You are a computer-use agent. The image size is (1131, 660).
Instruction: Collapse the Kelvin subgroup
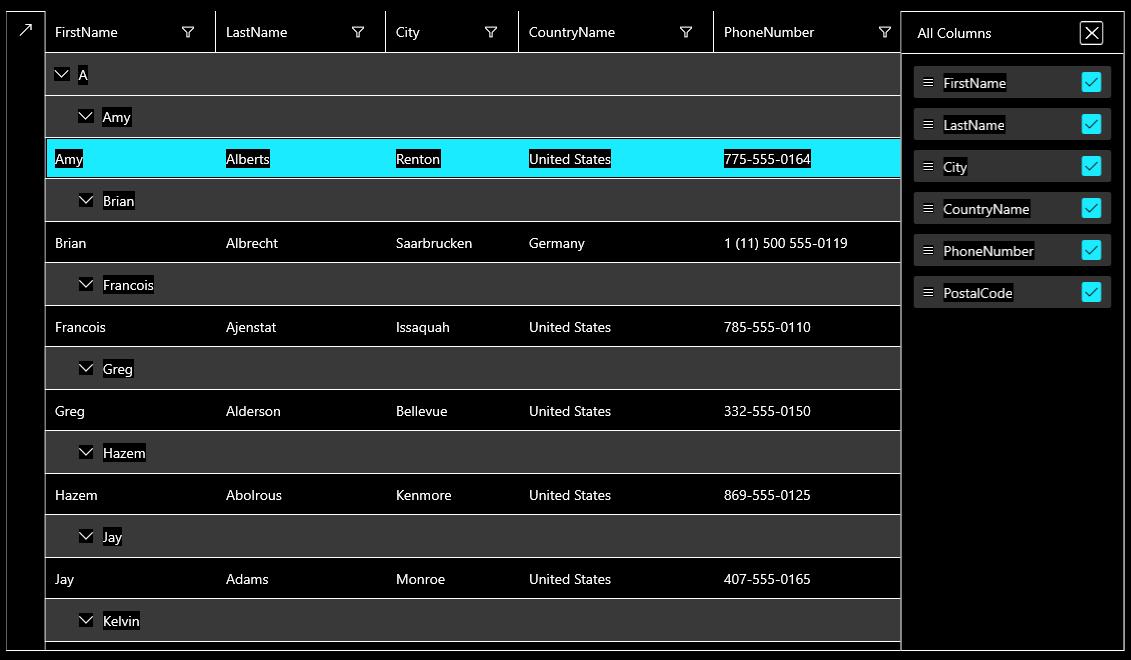(86, 620)
